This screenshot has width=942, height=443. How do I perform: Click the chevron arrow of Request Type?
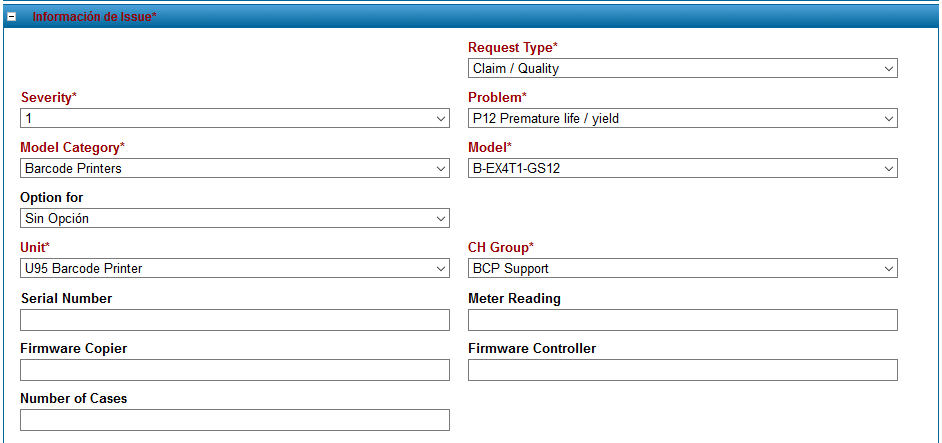tap(888, 69)
